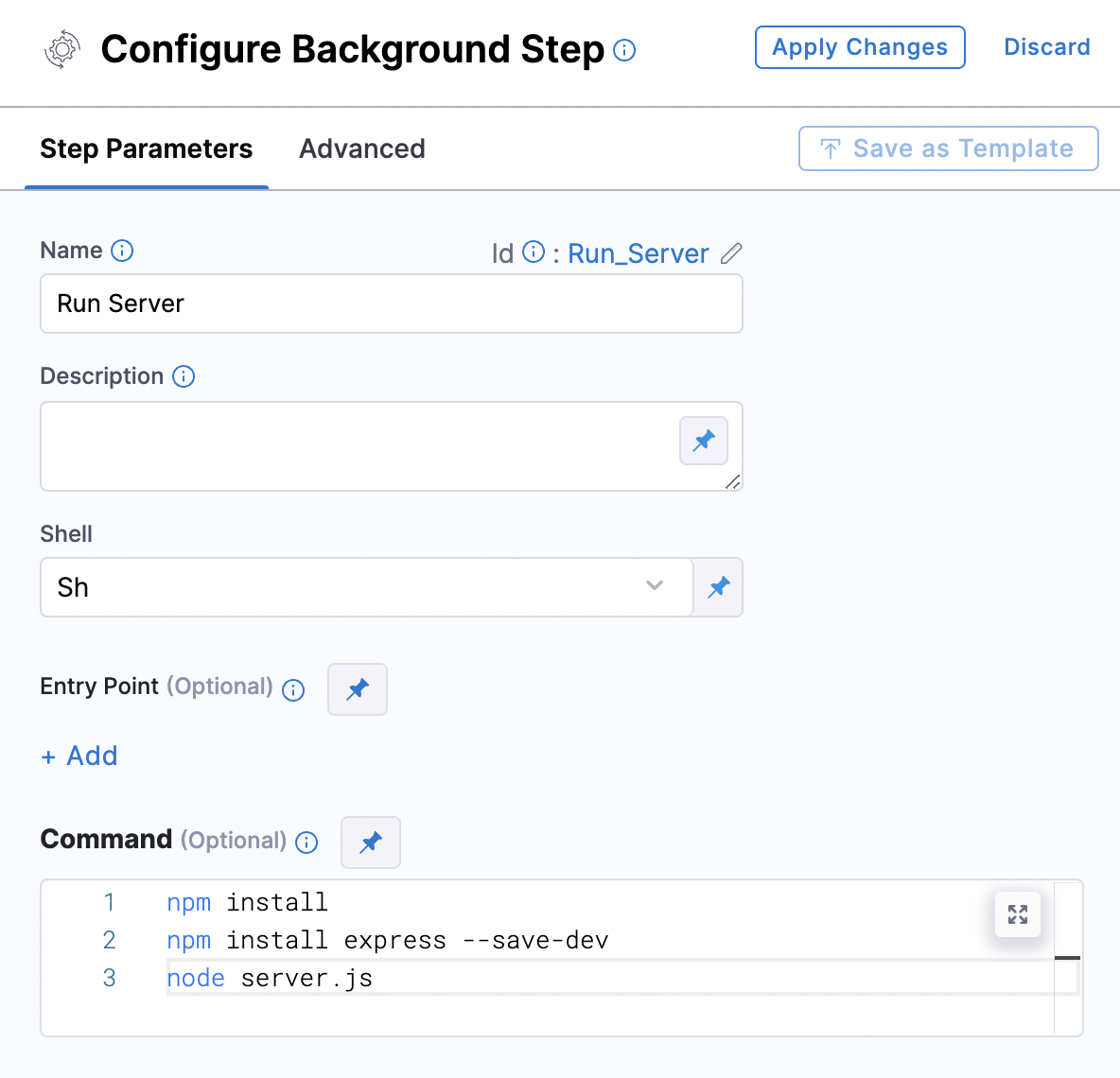Click the Id info icon
This screenshot has width=1120, height=1078.
click(x=534, y=252)
